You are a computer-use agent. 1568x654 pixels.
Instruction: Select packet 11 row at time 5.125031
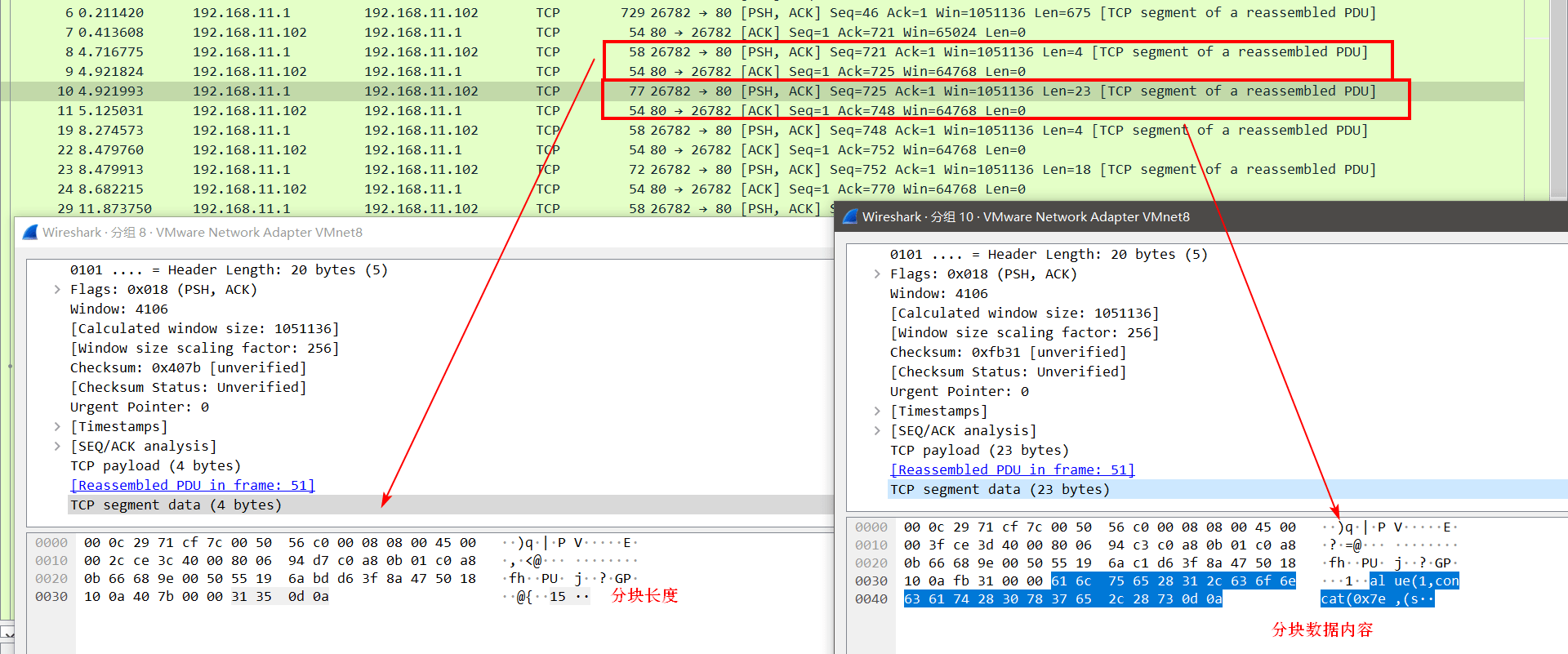762,111
